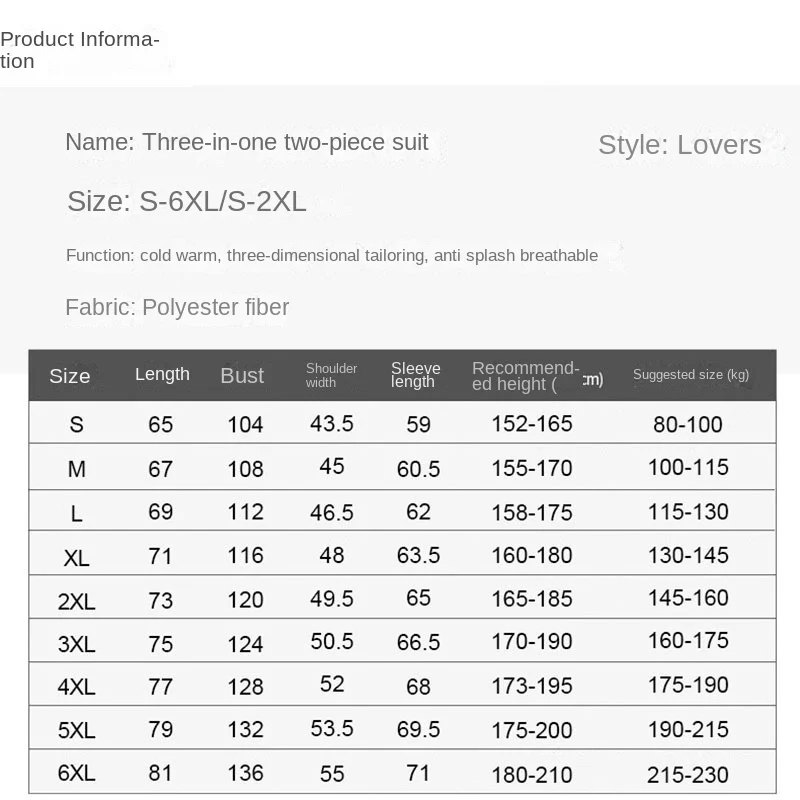The image size is (800, 800).
Task: Select the 6XL size row label
Action: [x=77, y=774]
